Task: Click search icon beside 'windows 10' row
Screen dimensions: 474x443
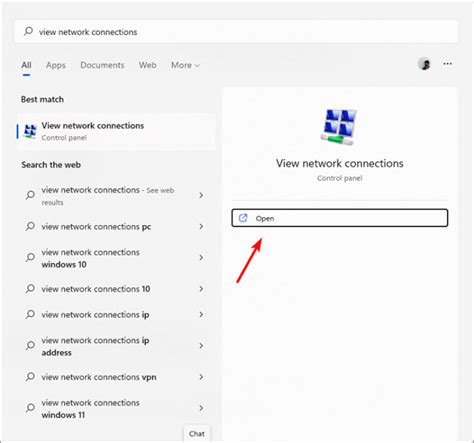Action: click(x=30, y=257)
